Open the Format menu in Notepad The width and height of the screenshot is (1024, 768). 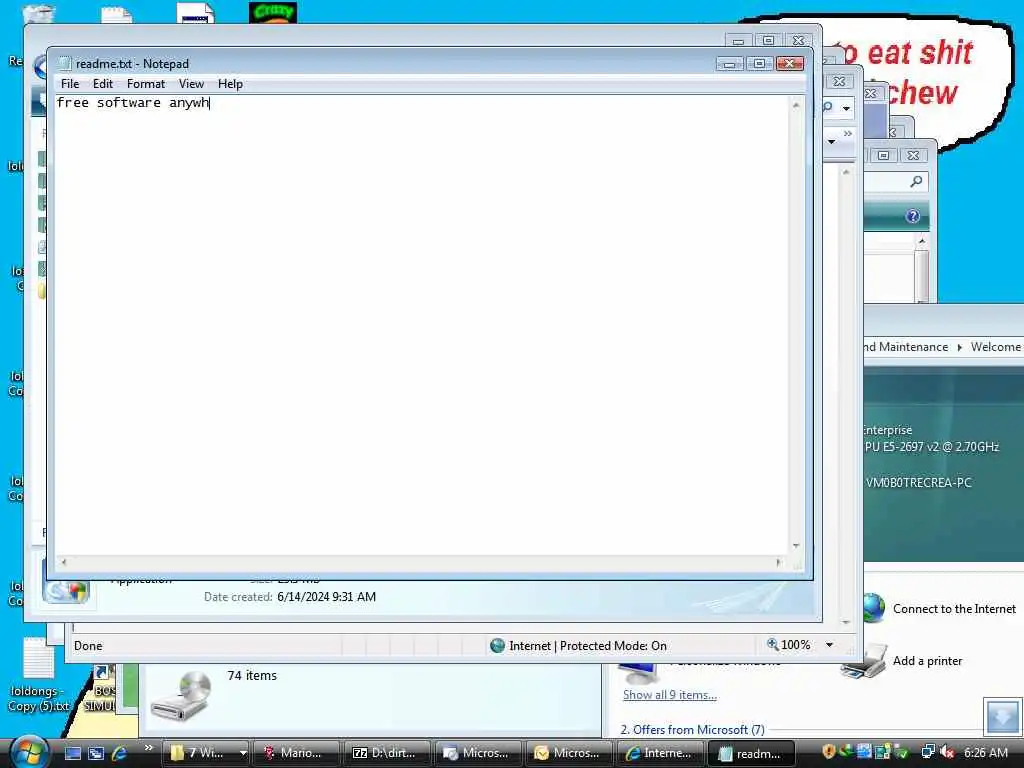coord(146,84)
